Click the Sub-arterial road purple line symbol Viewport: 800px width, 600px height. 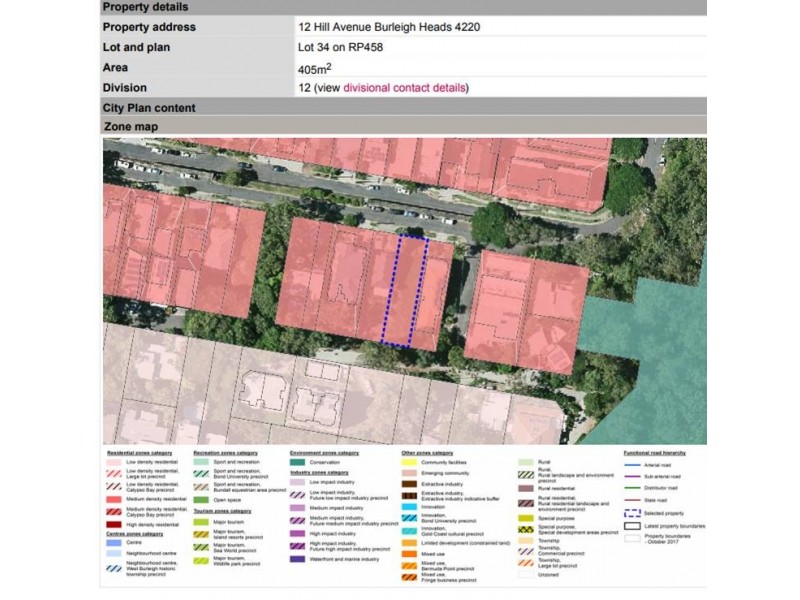click(x=632, y=477)
